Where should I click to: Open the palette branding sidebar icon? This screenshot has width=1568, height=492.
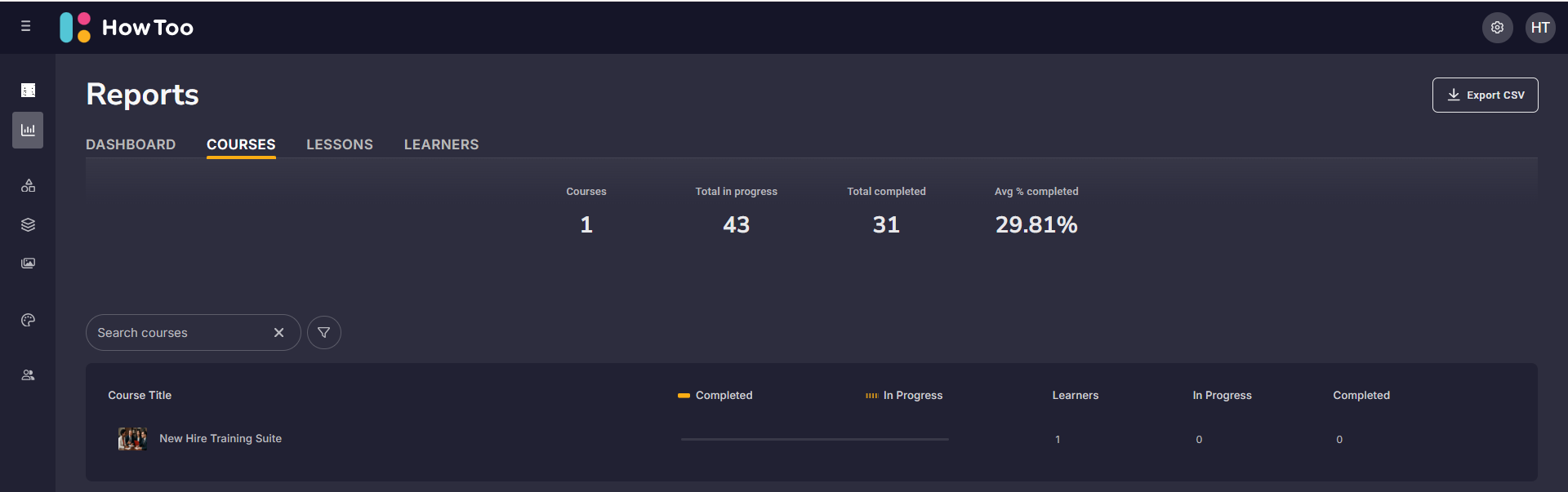28,320
